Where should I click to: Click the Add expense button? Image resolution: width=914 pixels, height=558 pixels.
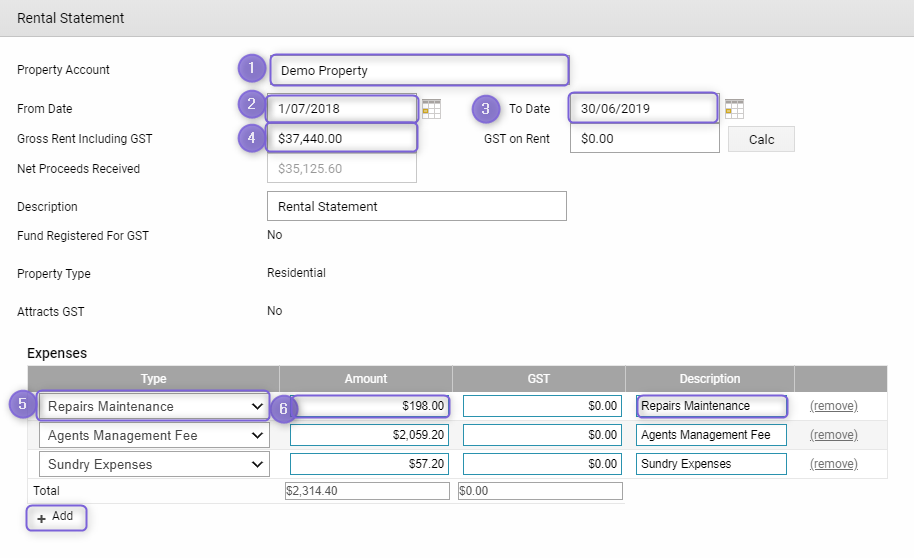(56, 517)
